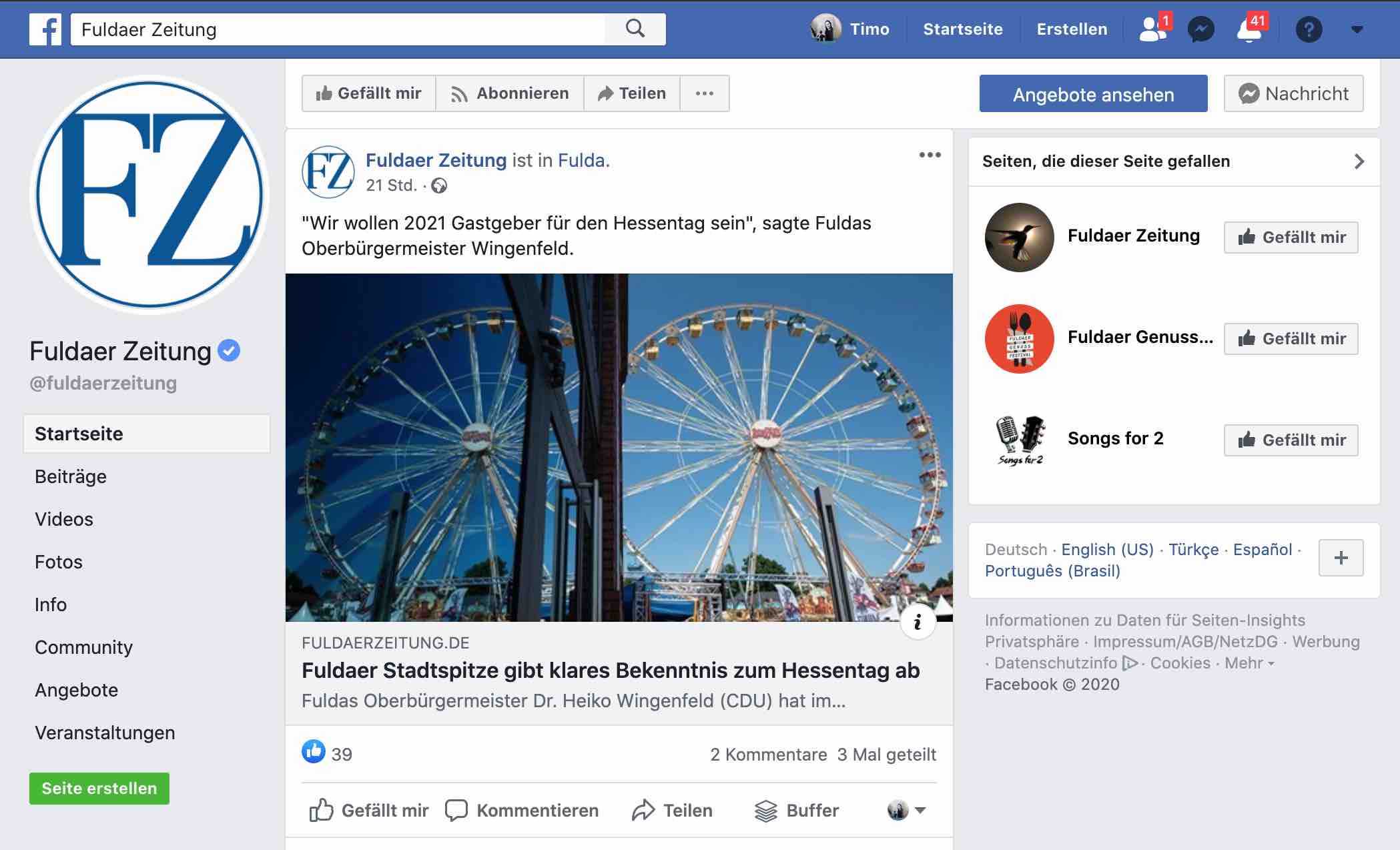Switch language to Español
1400x850 pixels.
[1263, 550]
